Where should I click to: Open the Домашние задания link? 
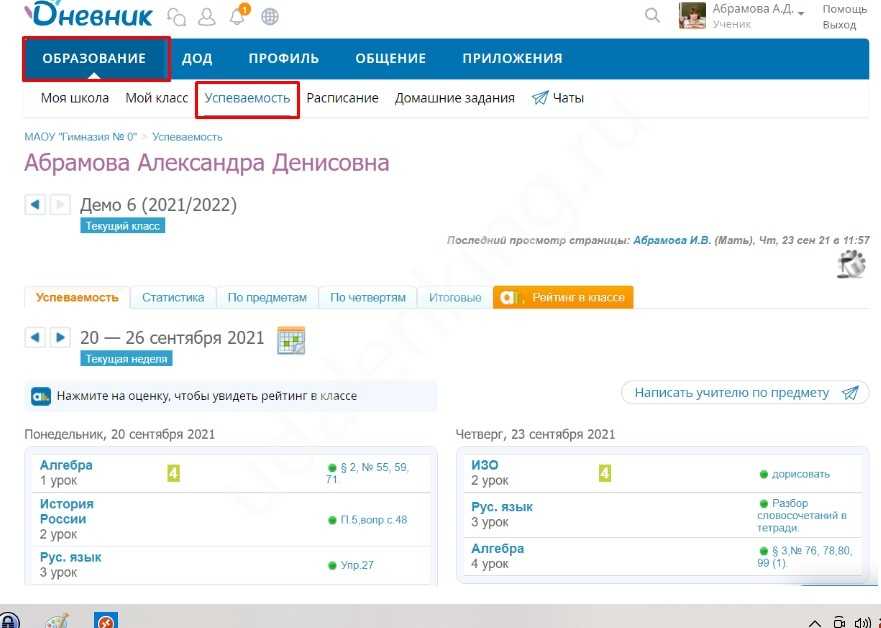click(x=454, y=98)
